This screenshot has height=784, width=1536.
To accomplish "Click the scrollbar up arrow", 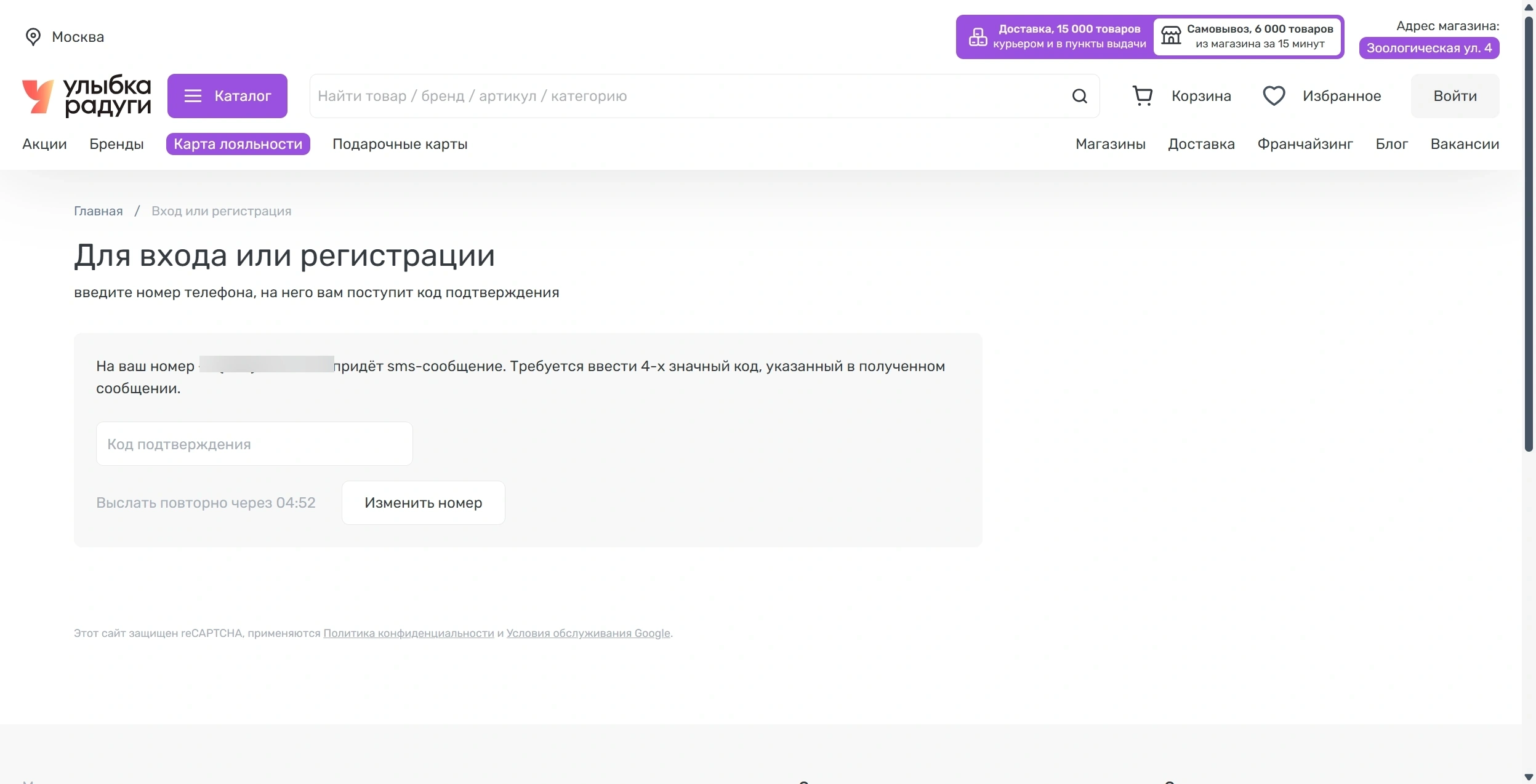I will [x=1529, y=7].
